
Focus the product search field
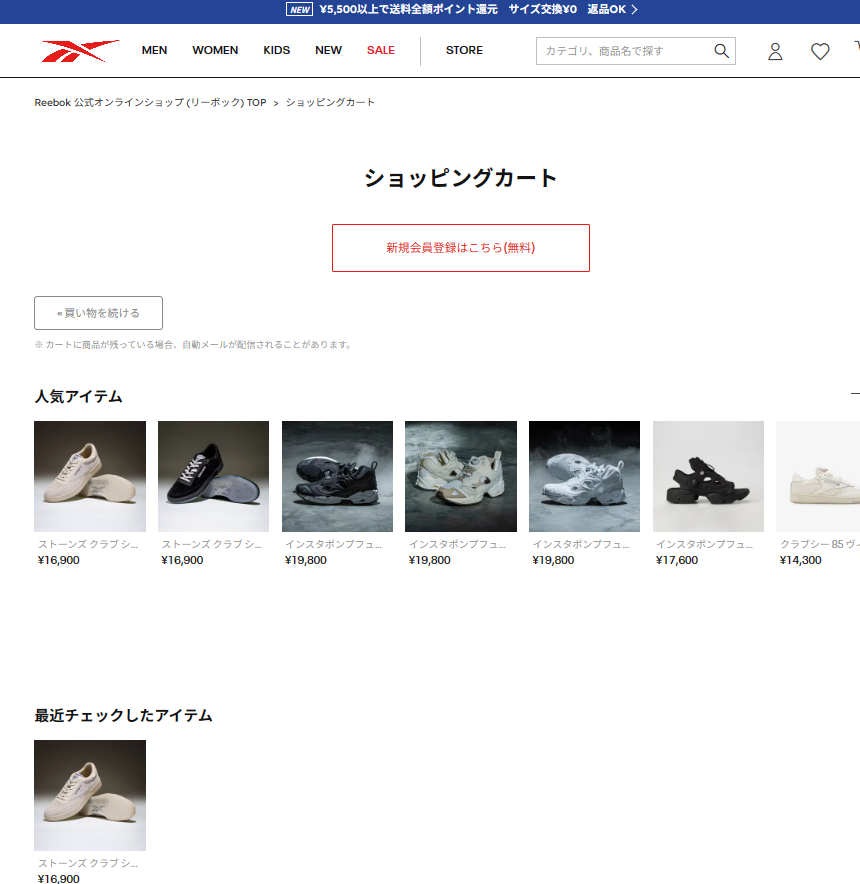click(x=623, y=51)
